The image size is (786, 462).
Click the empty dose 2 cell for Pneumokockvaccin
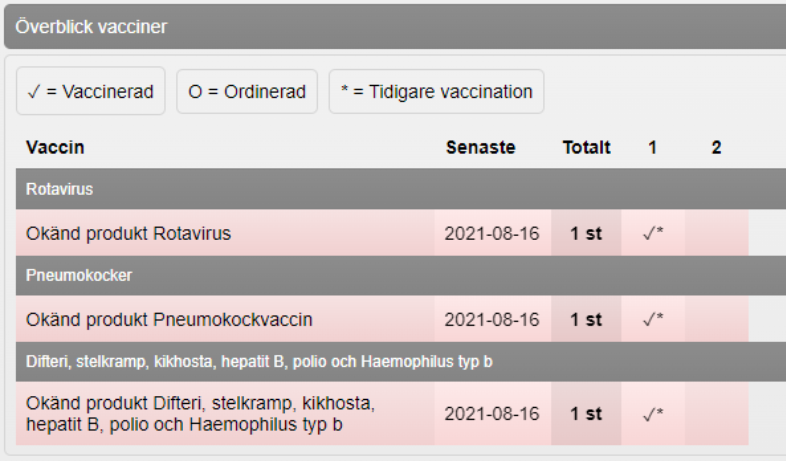click(716, 320)
